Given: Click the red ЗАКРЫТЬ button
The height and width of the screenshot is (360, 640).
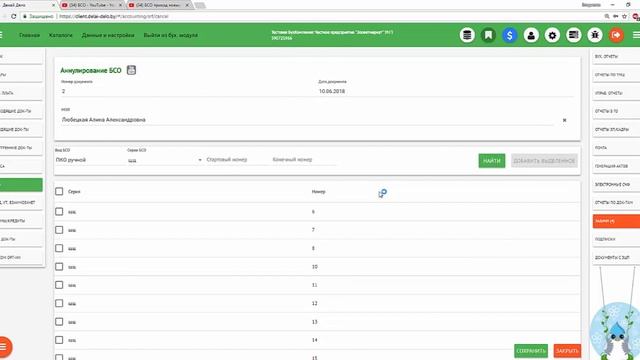Looking at the screenshot, I should 567,351.
